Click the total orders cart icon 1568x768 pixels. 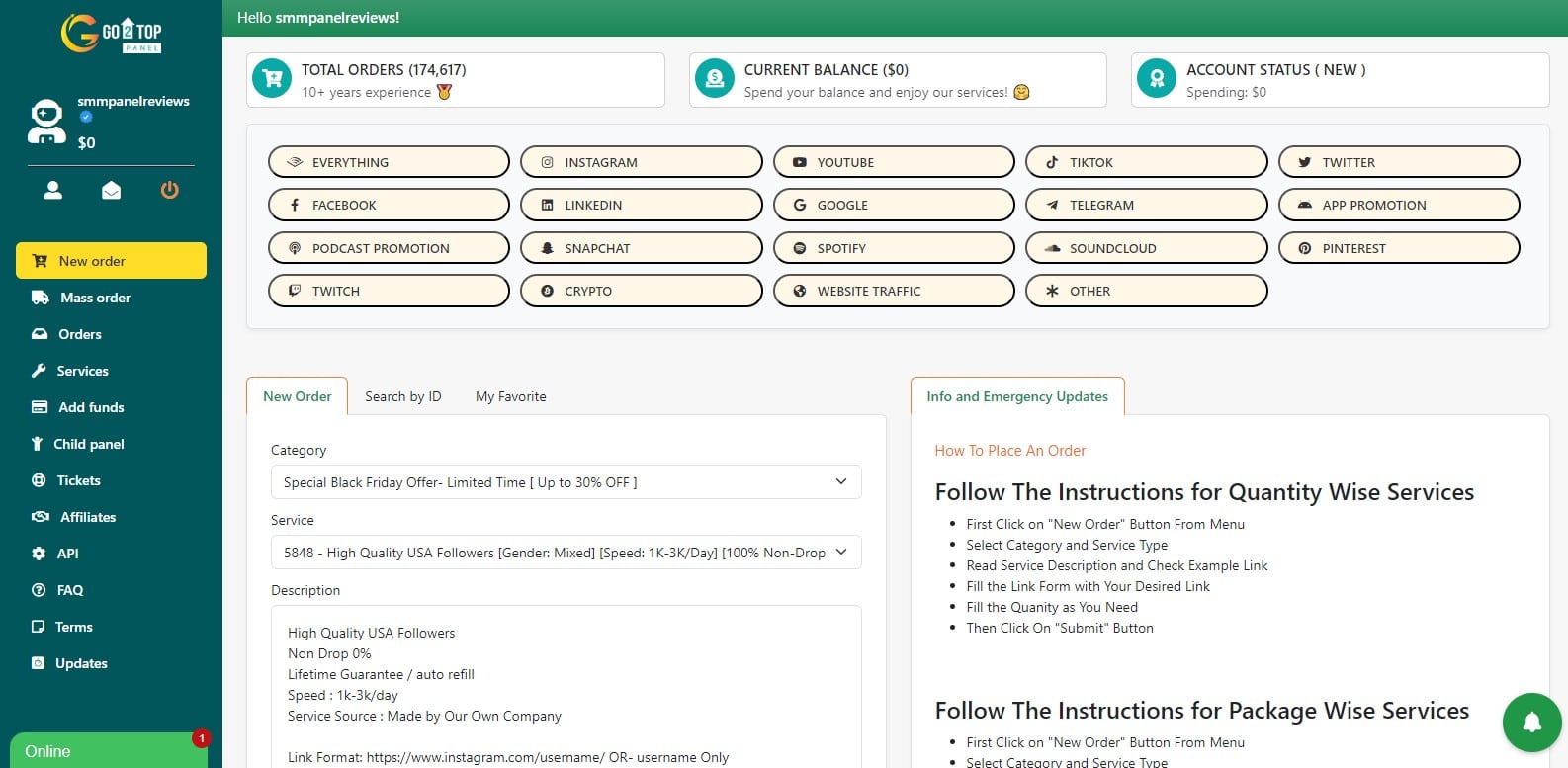[x=272, y=79]
